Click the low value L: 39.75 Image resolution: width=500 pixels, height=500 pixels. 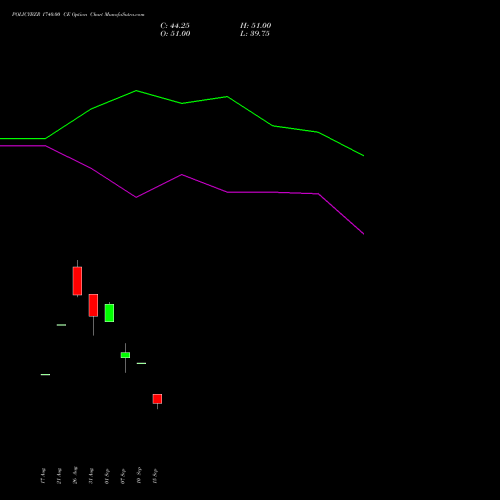pyautogui.click(x=255, y=34)
